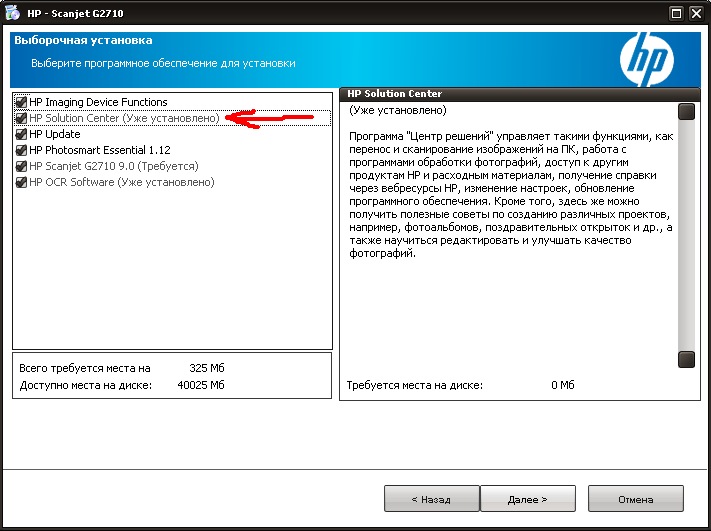Click the HP installer icon in the title bar
The image size is (711, 531).
(12, 13)
